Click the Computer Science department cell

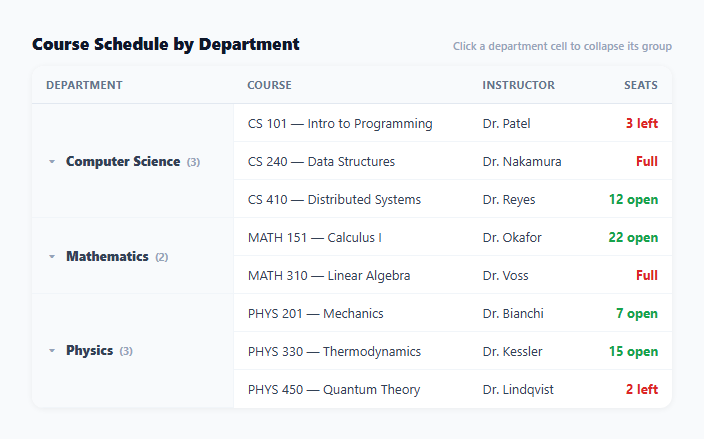133,161
